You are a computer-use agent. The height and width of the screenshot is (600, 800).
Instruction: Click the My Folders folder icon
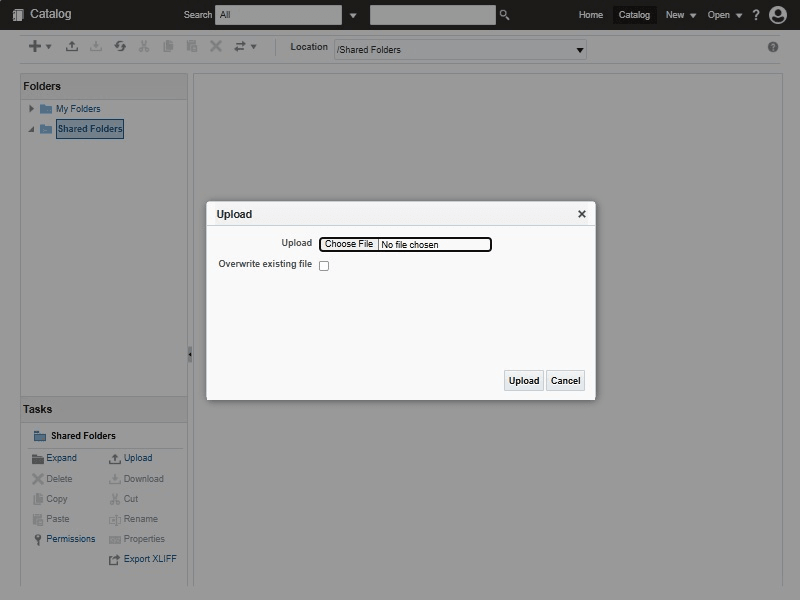[46, 109]
